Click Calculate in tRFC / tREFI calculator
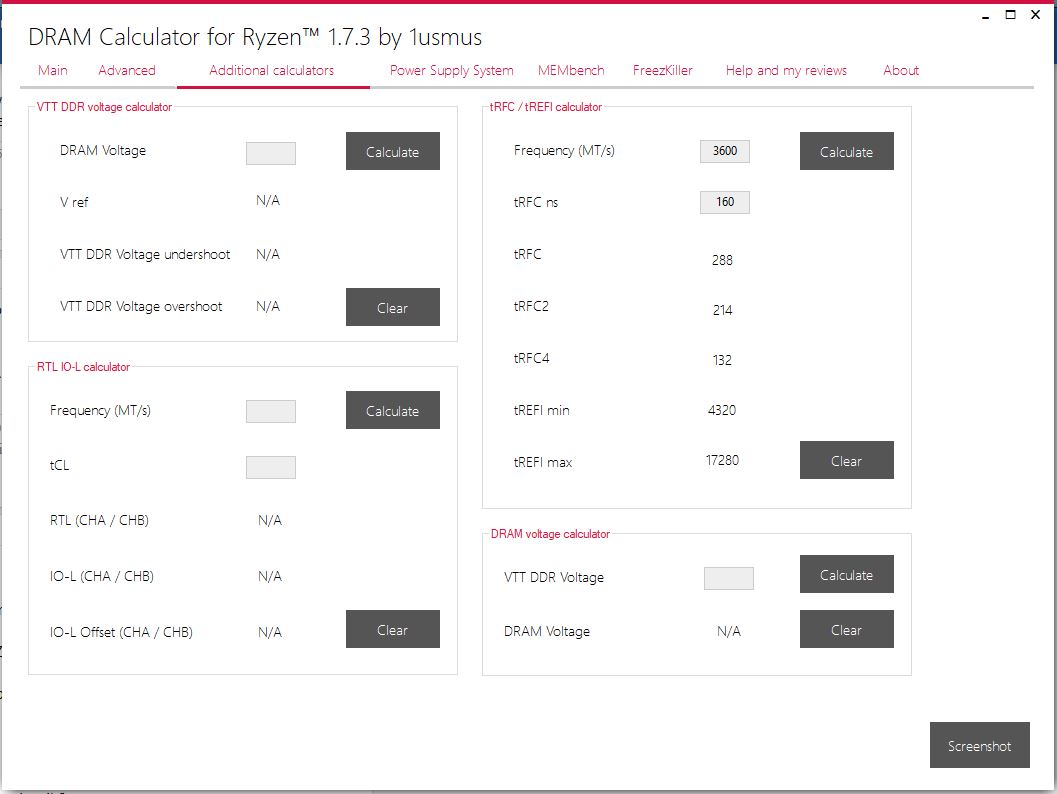This screenshot has width=1057, height=794. [x=847, y=151]
